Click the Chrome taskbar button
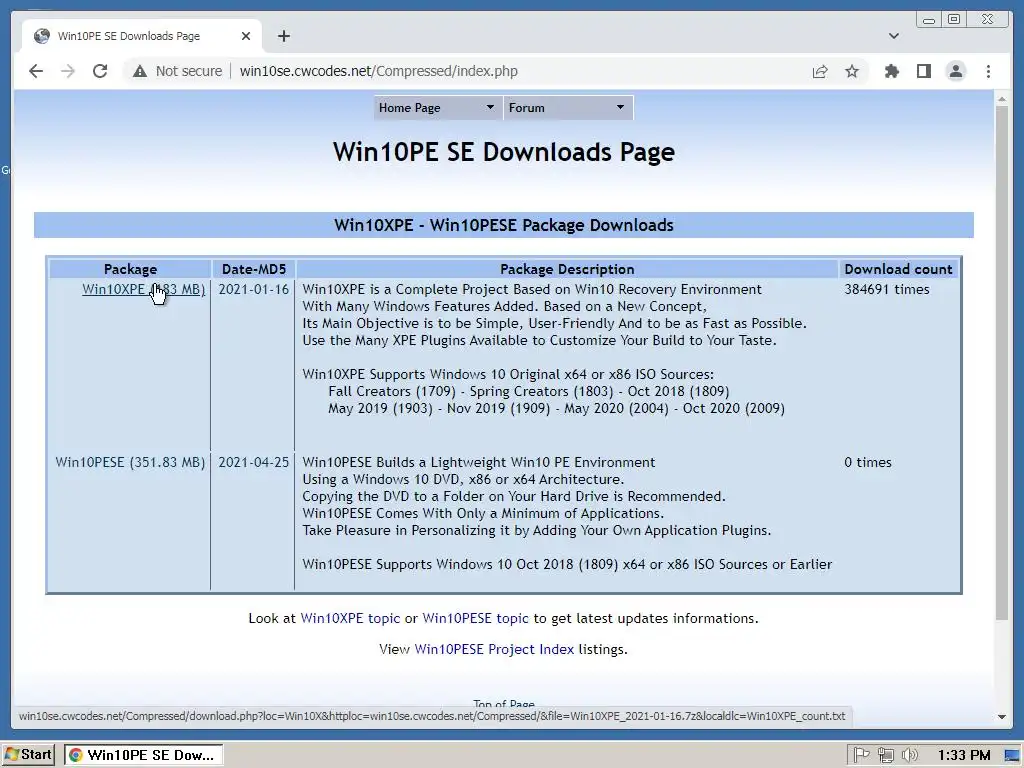This screenshot has height=768, width=1024. (x=144, y=755)
